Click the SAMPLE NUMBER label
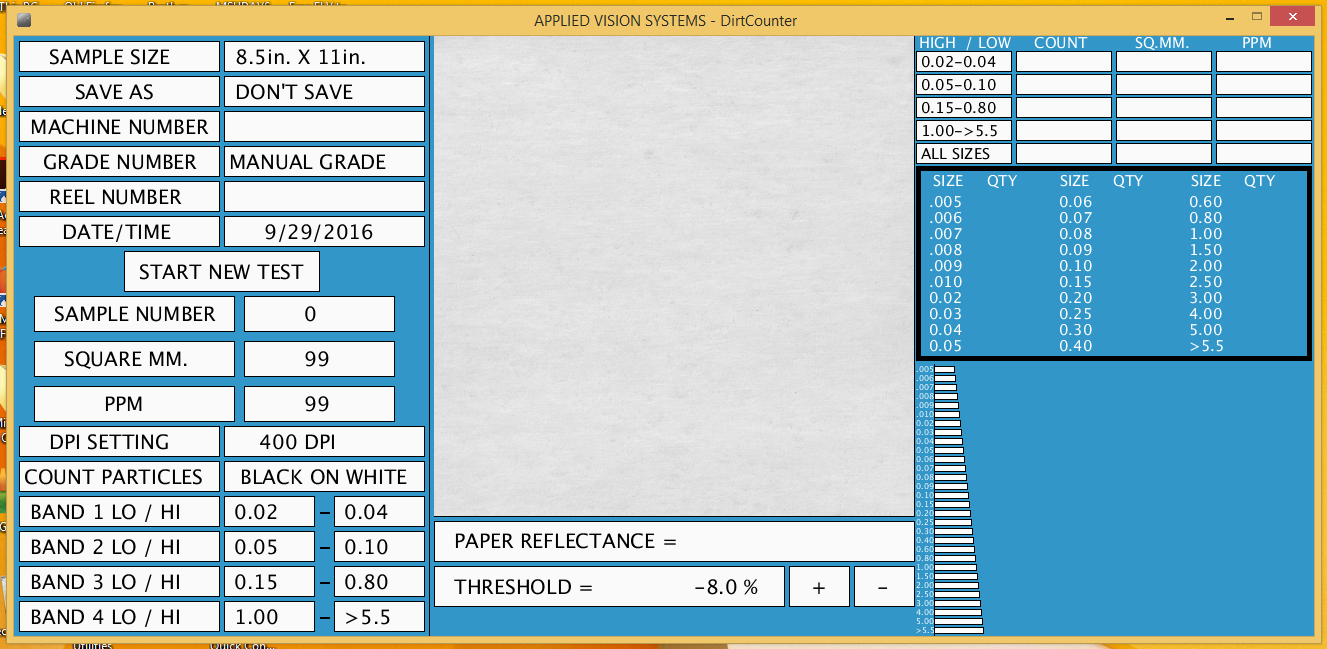1327x649 pixels. pyautogui.click(x=134, y=314)
